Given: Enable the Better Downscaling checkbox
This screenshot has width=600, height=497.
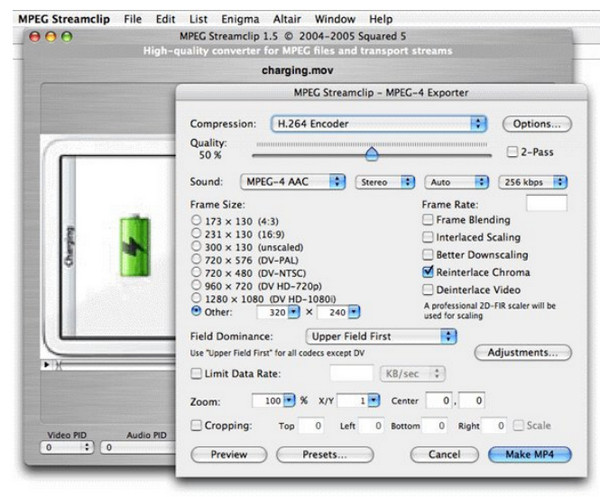Looking at the screenshot, I should tap(428, 255).
